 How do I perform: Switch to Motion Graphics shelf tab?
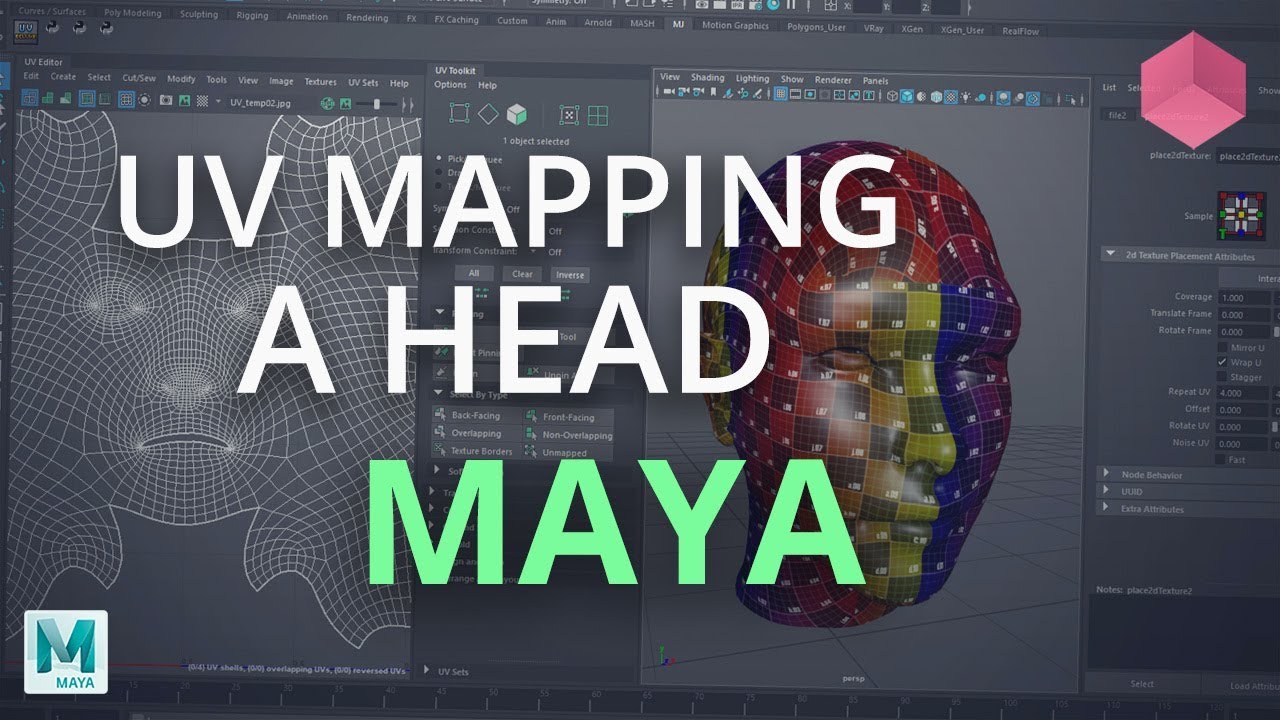click(x=735, y=25)
